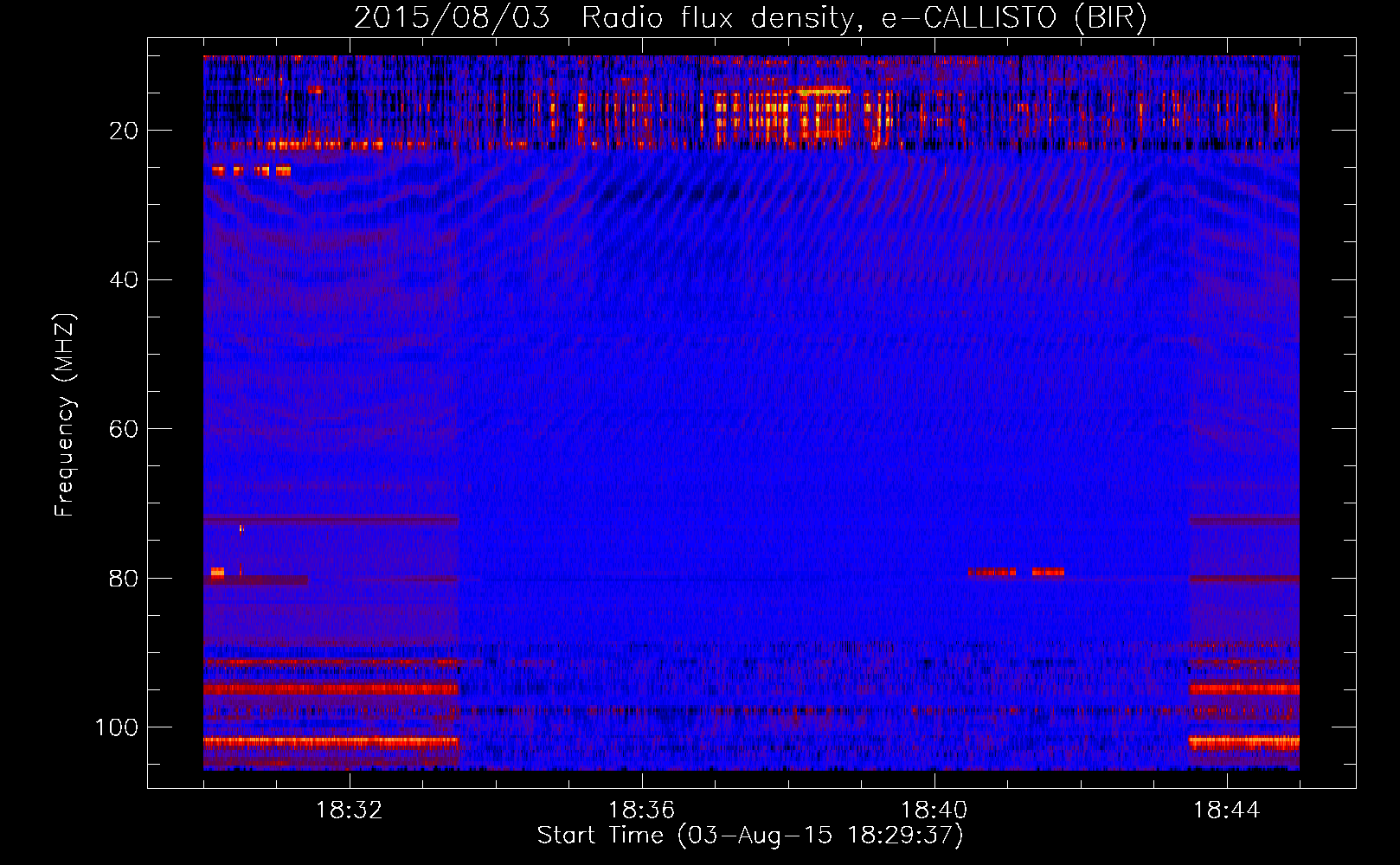The width and height of the screenshot is (1400, 865).
Task: Click the red burst near 80 MHz at 18:41
Action: coord(1017,572)
